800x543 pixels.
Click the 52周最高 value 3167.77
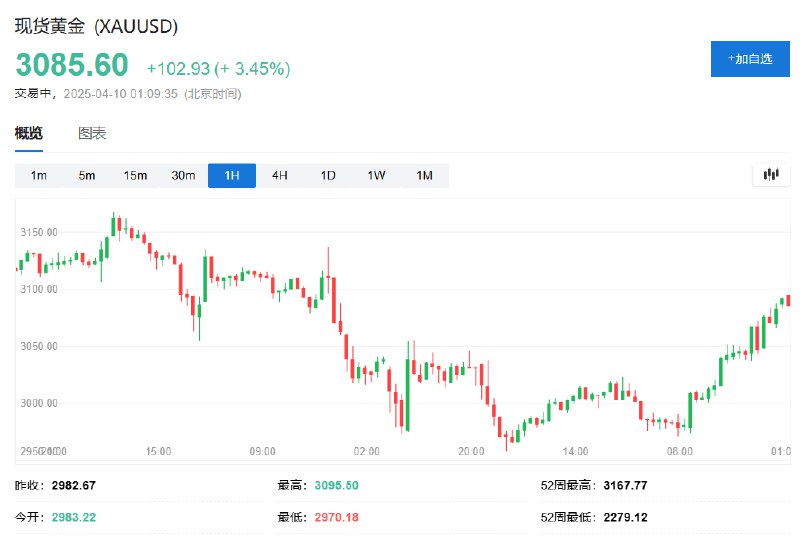point(625,485)
